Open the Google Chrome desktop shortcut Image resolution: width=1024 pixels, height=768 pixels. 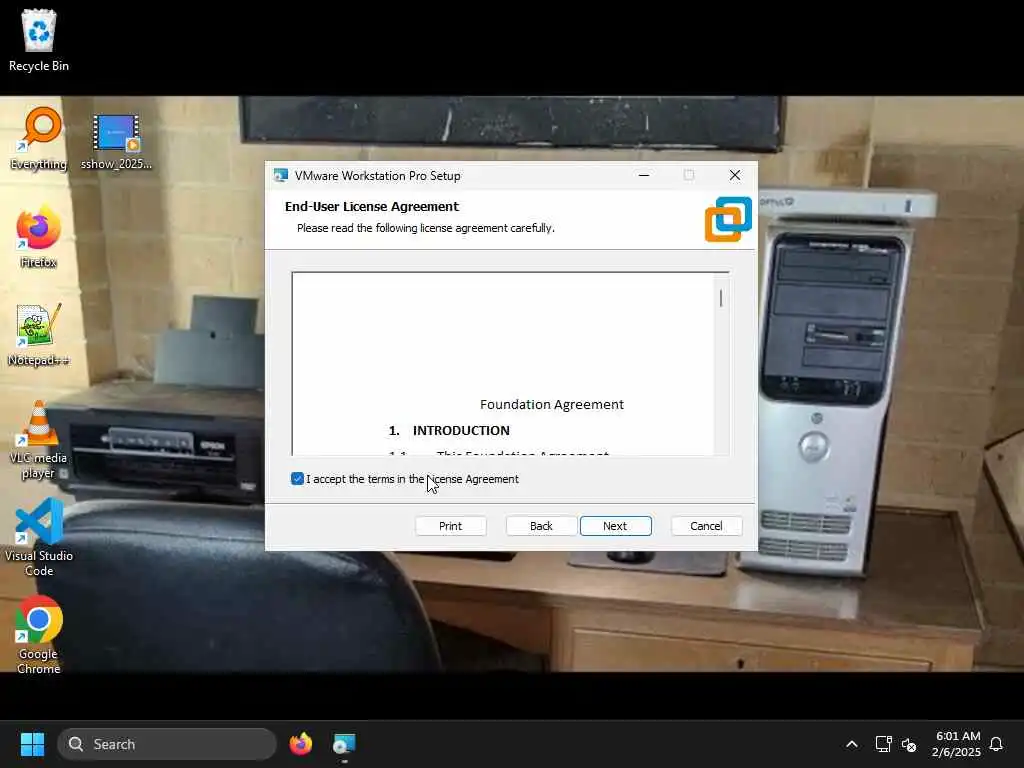click(39, 635)
